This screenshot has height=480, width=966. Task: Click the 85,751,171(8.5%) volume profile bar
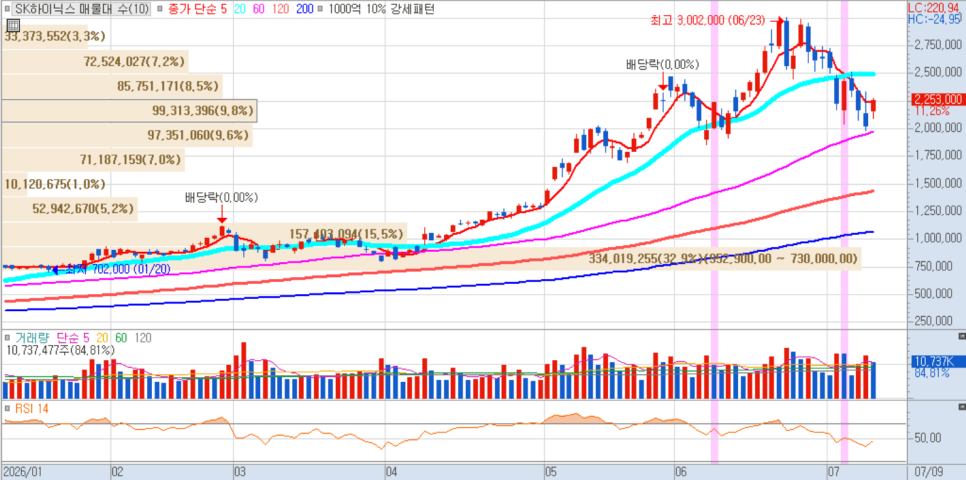coord(112,86)
